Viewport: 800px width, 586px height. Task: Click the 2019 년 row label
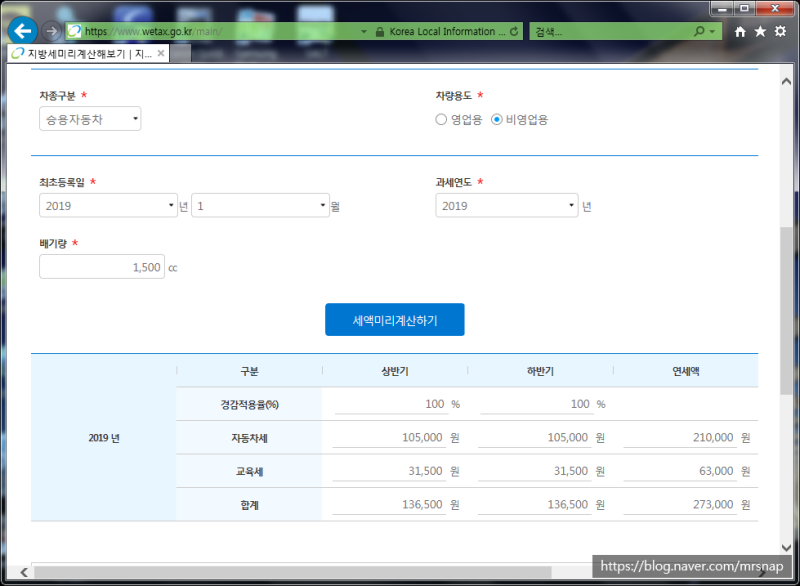pos(104,438)
